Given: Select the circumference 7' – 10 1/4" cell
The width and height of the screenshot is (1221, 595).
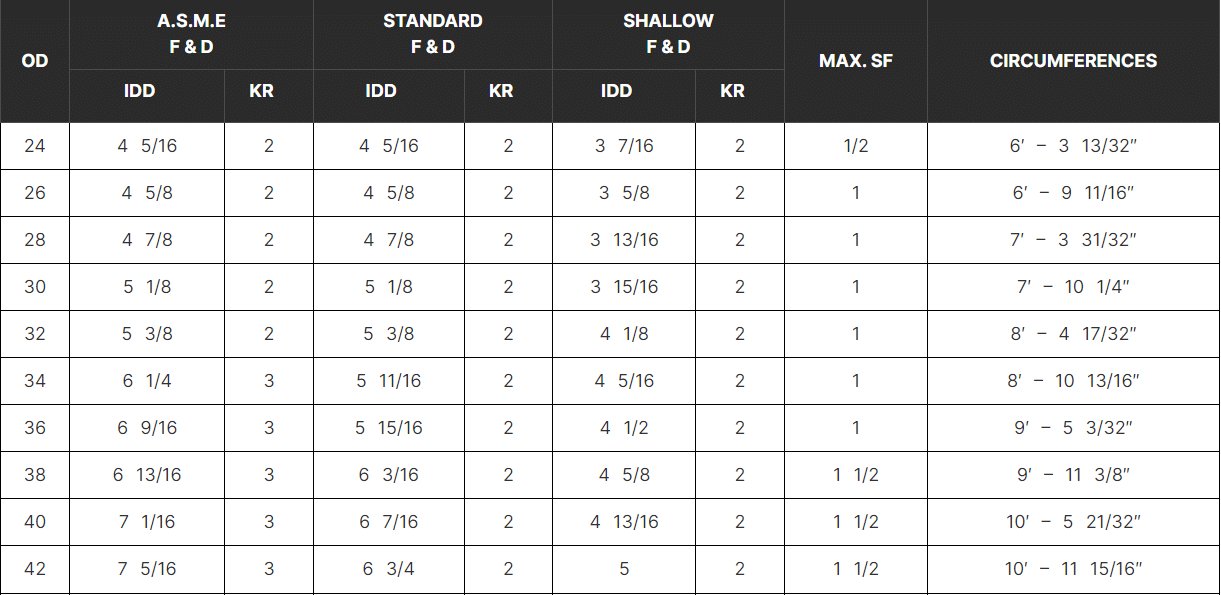Looking at the screenshot, I should click(1074, 287).
